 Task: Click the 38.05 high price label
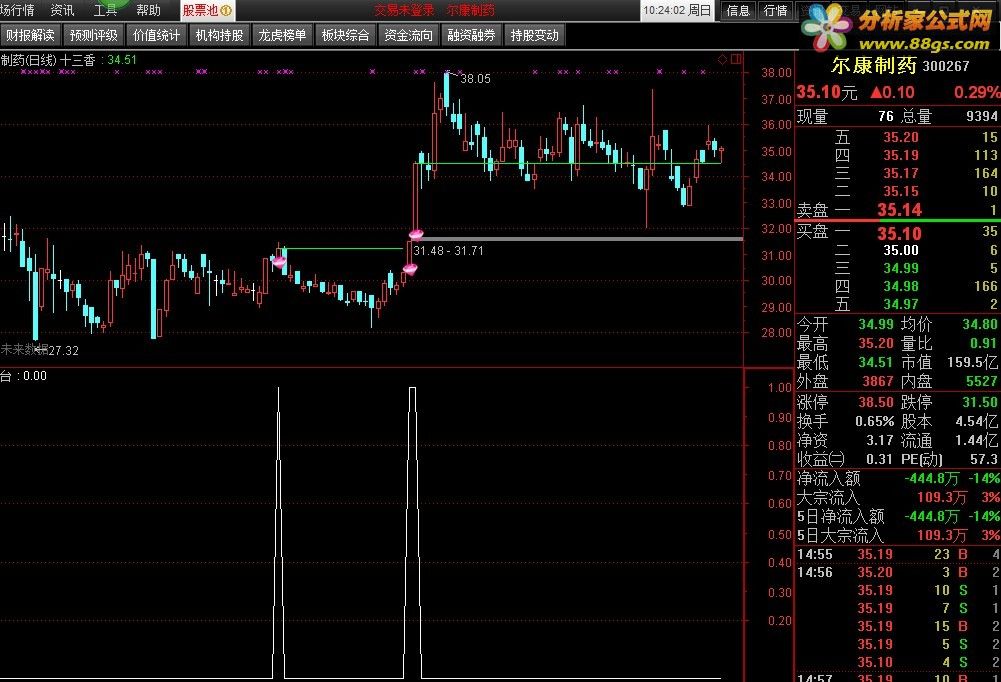coord(476,79)
